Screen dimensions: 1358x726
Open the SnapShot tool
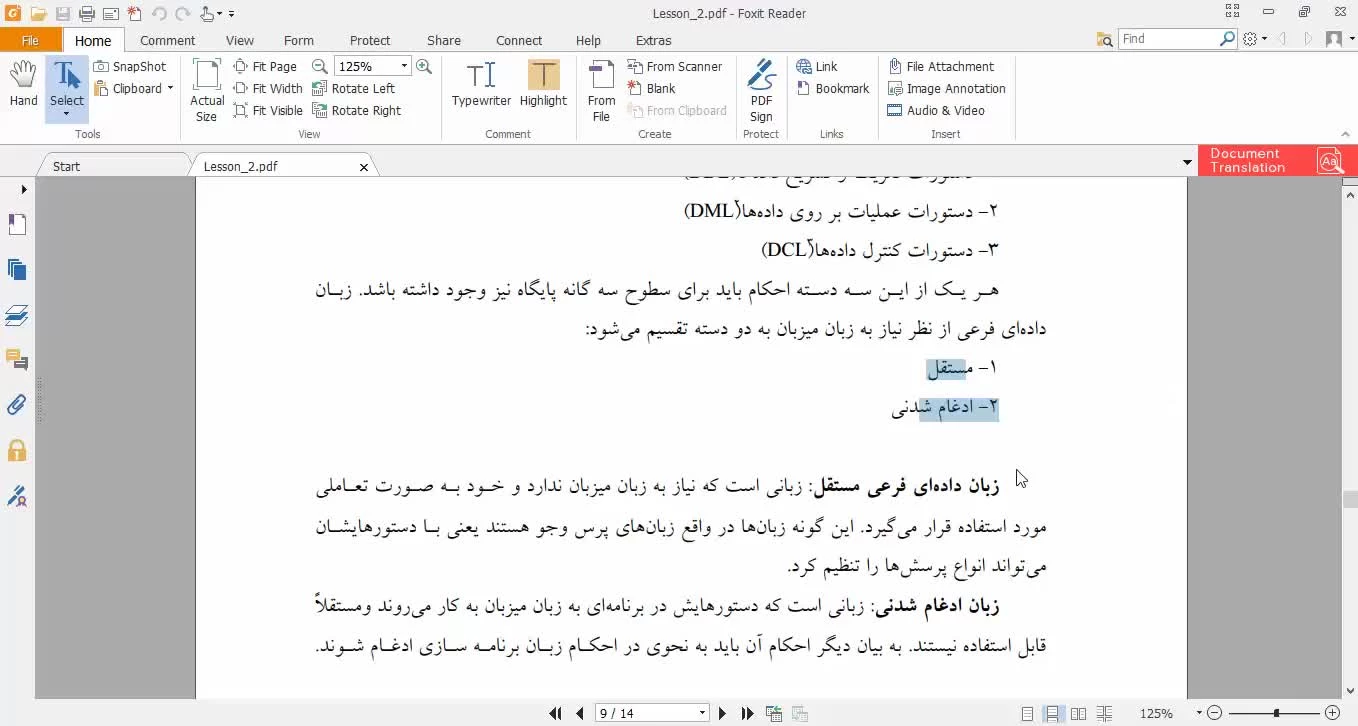coord(130,66)
